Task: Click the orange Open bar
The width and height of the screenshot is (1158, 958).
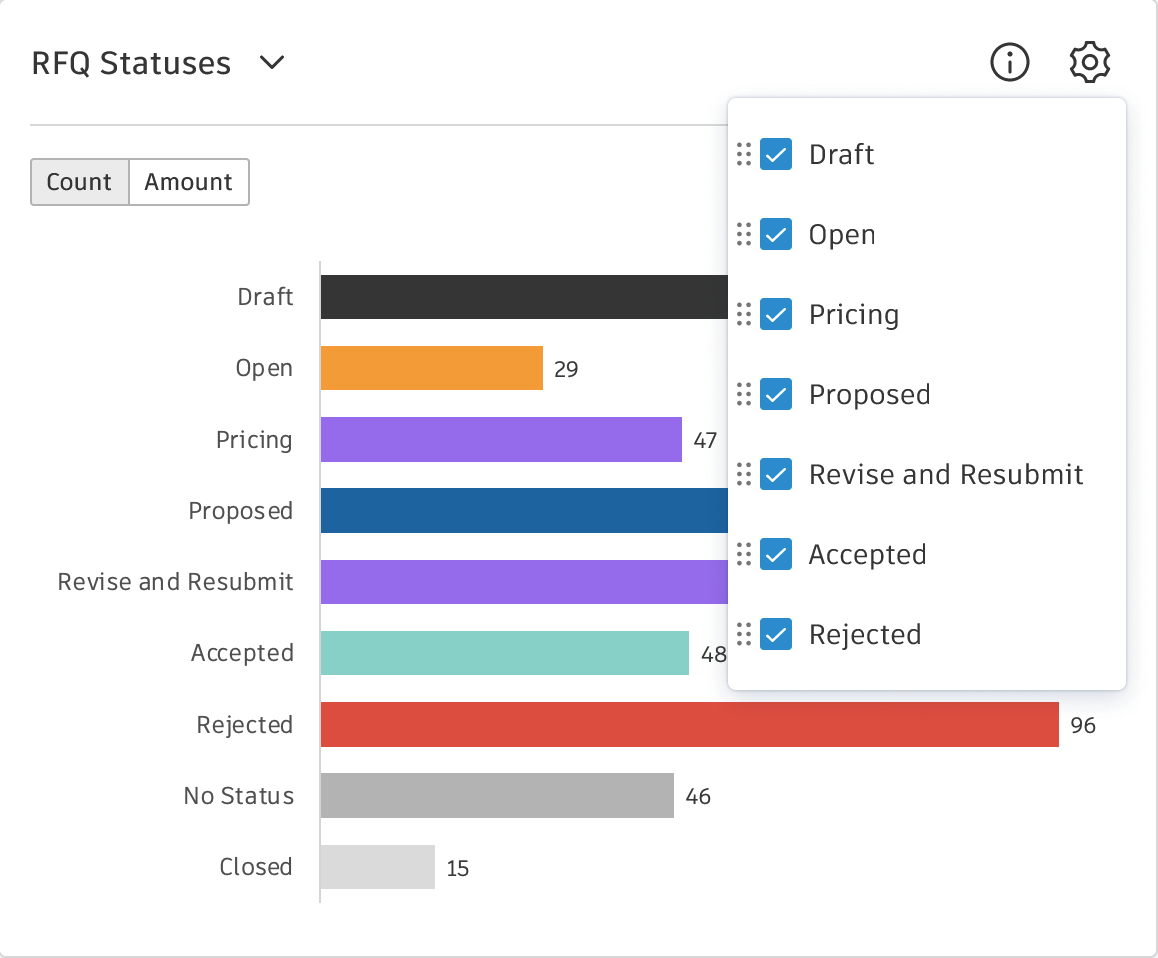Action: pos(431,368)
